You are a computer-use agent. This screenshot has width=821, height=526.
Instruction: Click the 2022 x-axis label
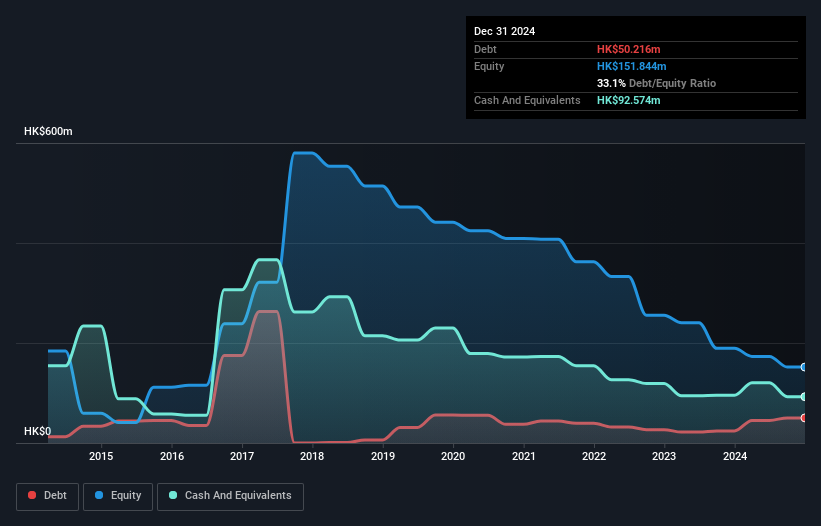(x=594, y=456)
